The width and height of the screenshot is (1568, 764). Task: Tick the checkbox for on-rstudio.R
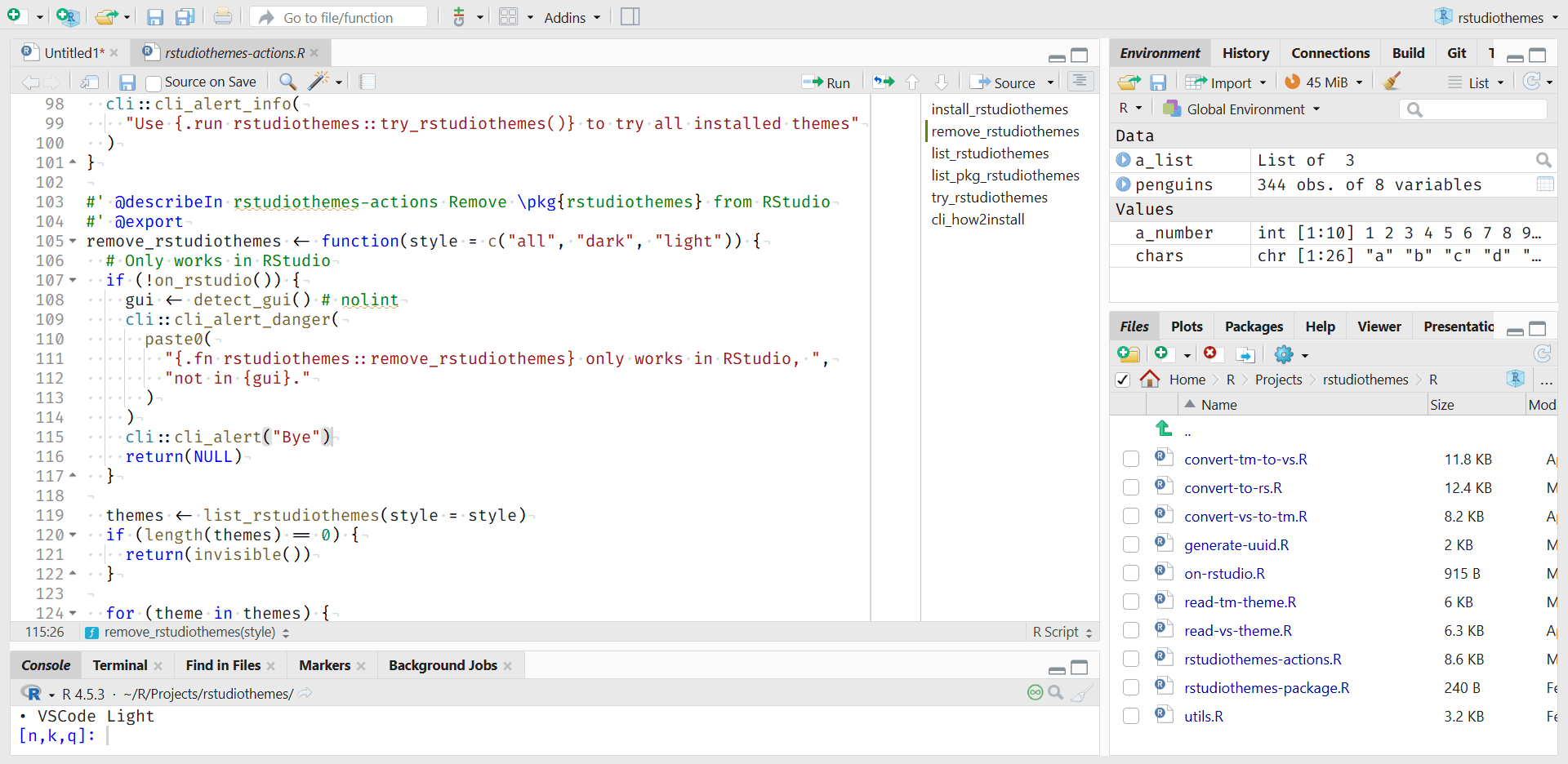point(1131,574)
